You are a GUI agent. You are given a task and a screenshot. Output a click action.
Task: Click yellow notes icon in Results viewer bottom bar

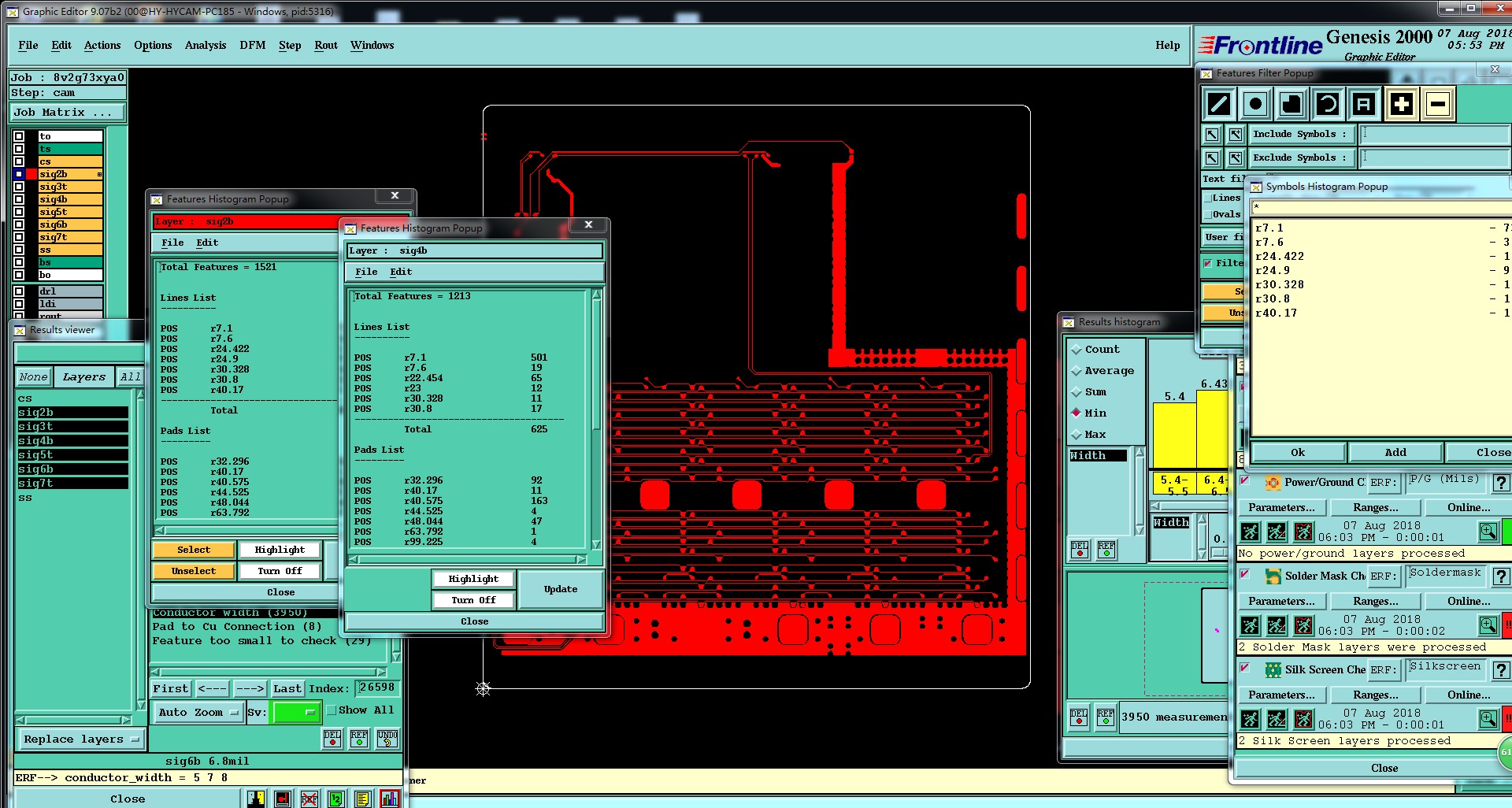[x=362, y=799]
